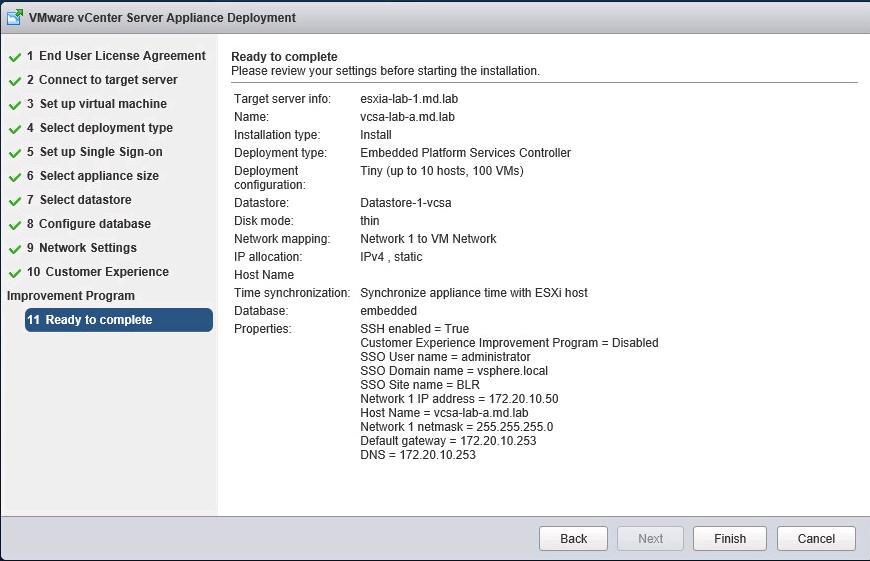870x561 pixels.
Task: Click the green checkmark next to Connect to target server
Action: coord(15,81)
